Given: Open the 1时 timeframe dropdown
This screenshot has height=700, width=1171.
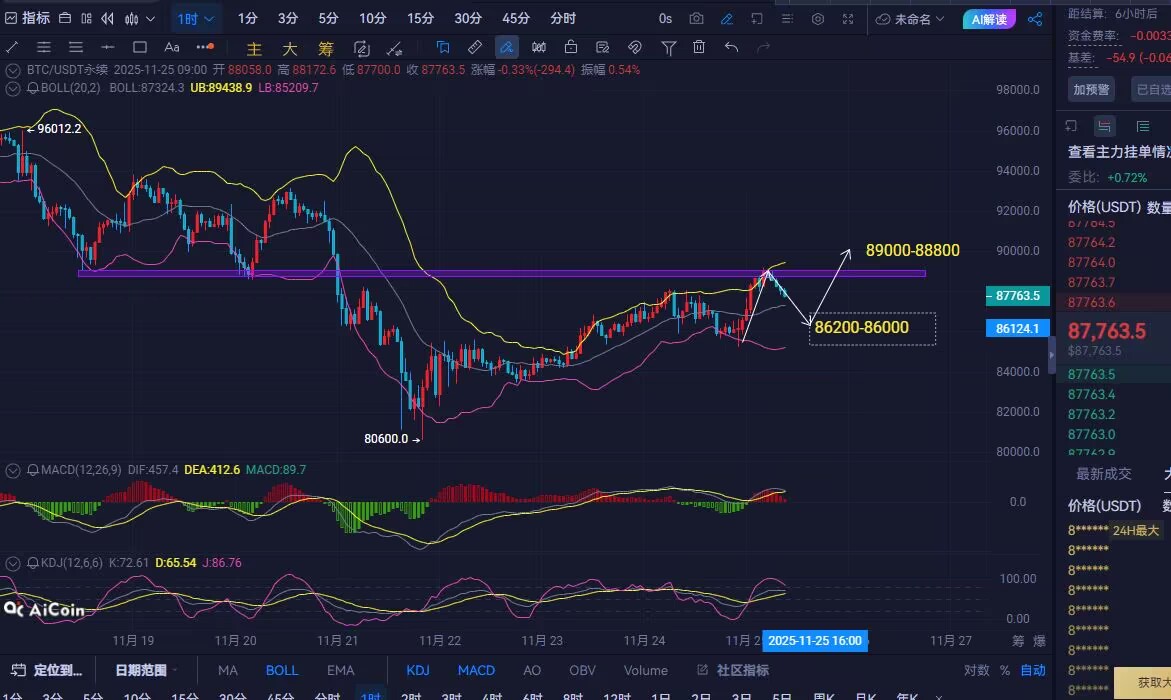Looking at the screenshot, I should click(x=193, y=19).
